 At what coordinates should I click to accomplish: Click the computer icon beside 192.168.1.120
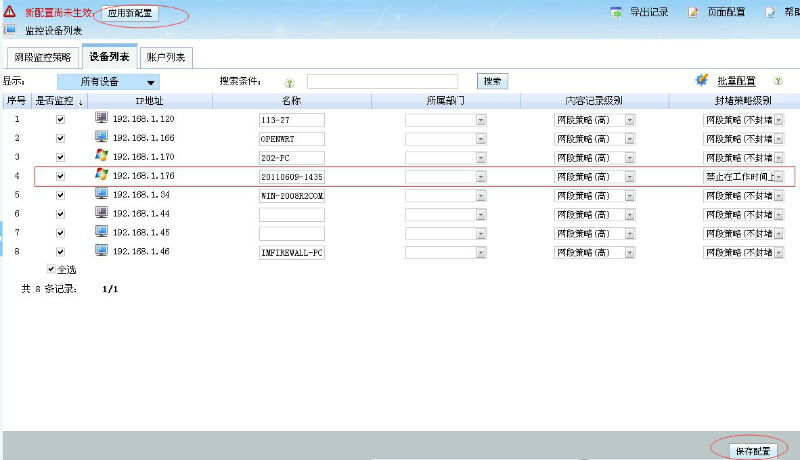[101, 118]
